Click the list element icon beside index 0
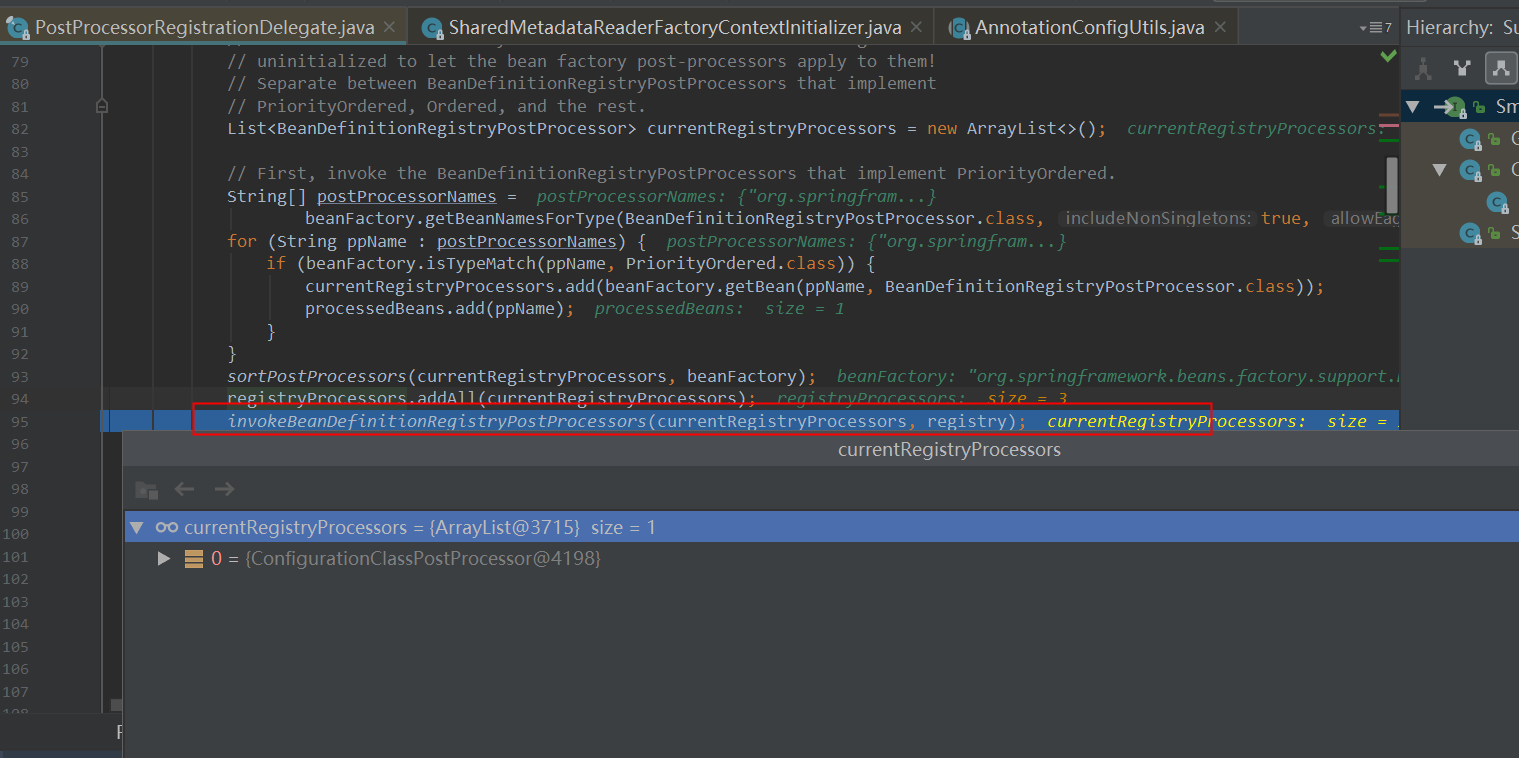This screenshot has width=1519, height=758. click(194, 559)
